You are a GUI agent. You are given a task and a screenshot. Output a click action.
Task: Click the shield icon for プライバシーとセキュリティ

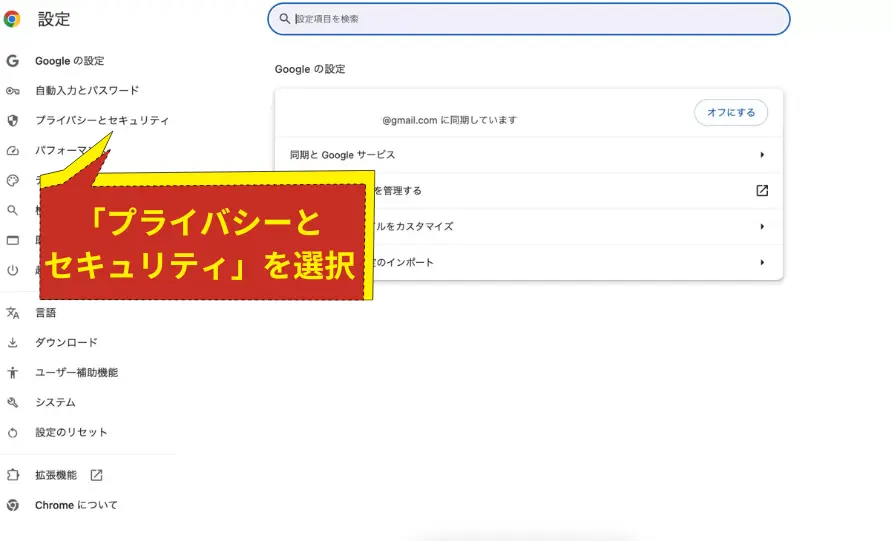pos(13,121)
